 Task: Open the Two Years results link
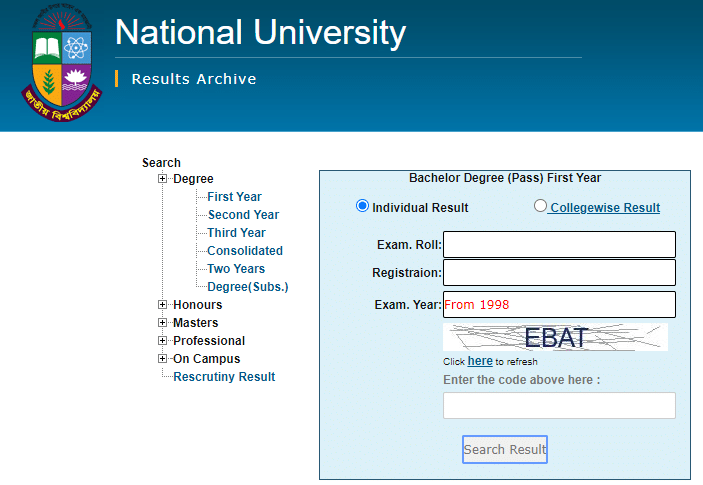(x=236, y=268)
